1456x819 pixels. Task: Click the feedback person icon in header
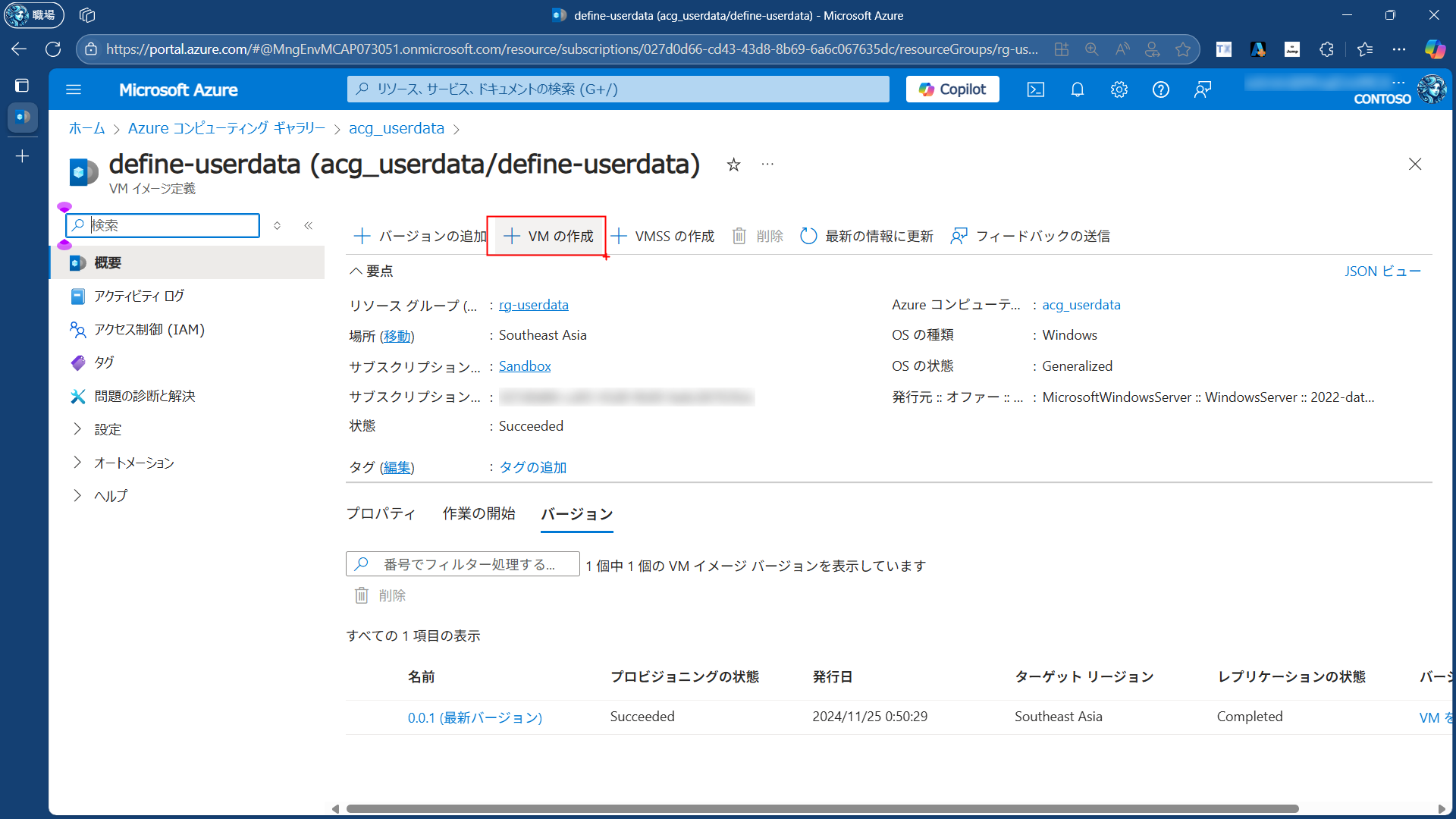pos(1203,89)
